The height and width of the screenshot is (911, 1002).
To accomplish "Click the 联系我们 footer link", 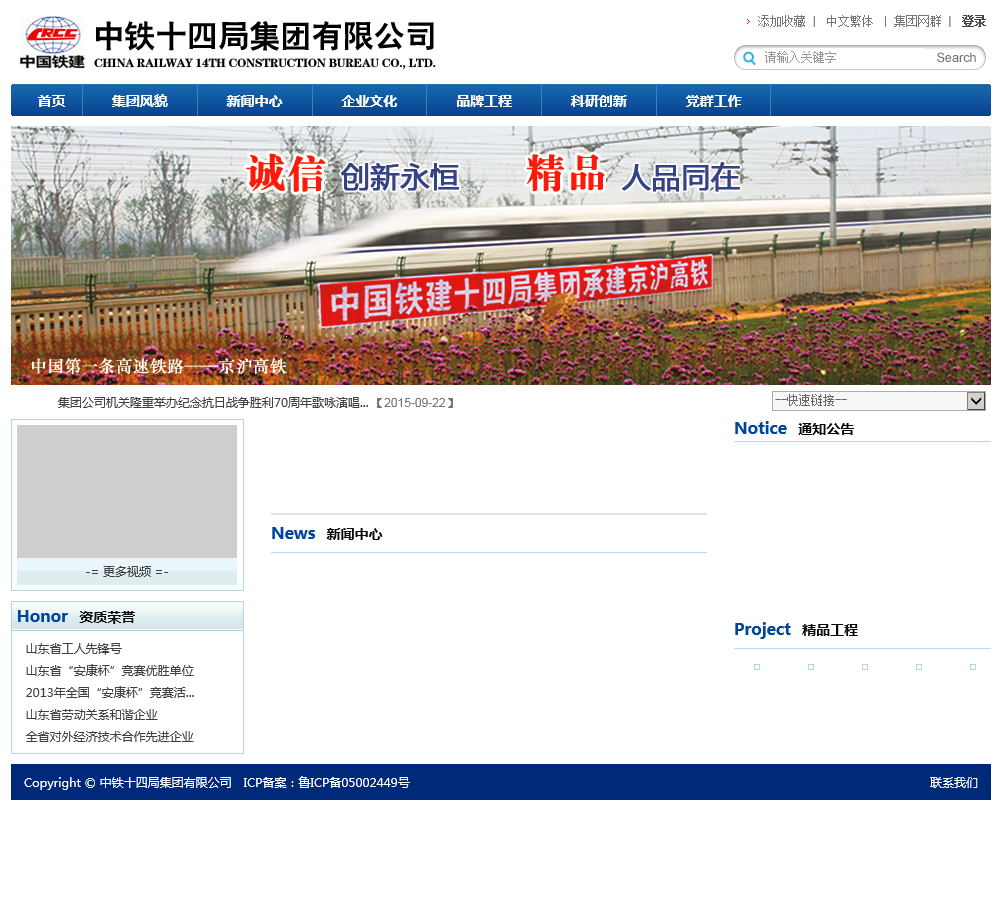I will click(953, 783).
